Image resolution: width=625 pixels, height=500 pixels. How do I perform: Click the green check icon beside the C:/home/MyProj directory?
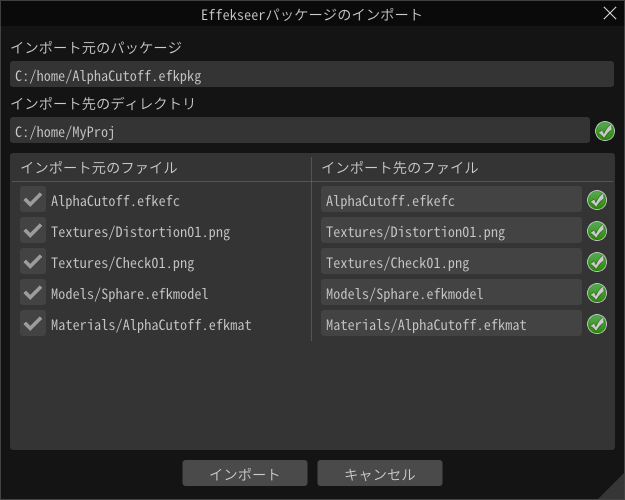[x=605, y=131]
